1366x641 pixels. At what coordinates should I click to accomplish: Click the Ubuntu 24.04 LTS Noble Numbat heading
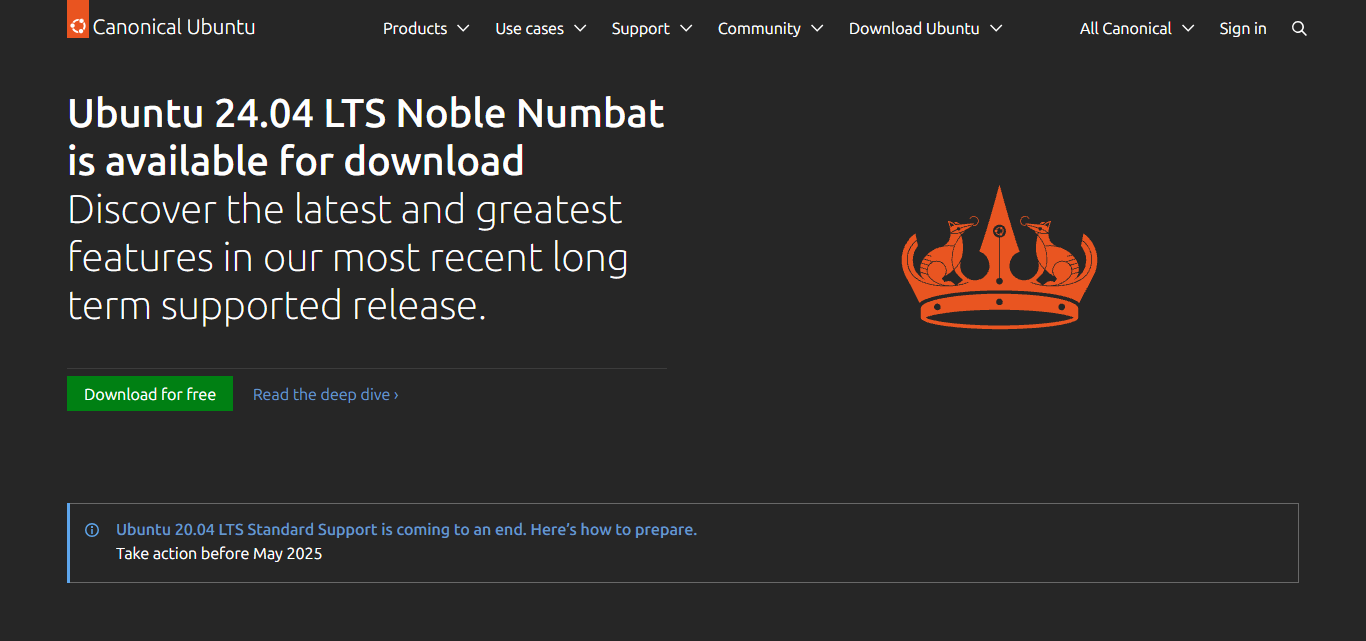(x=366, y=137)
